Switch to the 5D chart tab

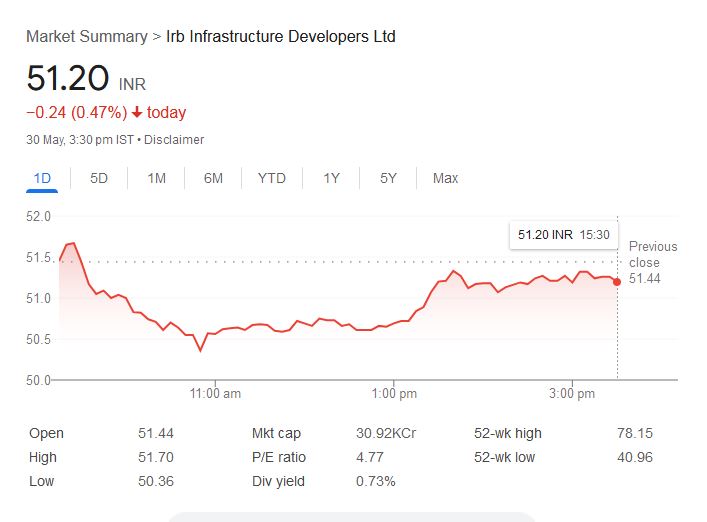click(99, 178)
